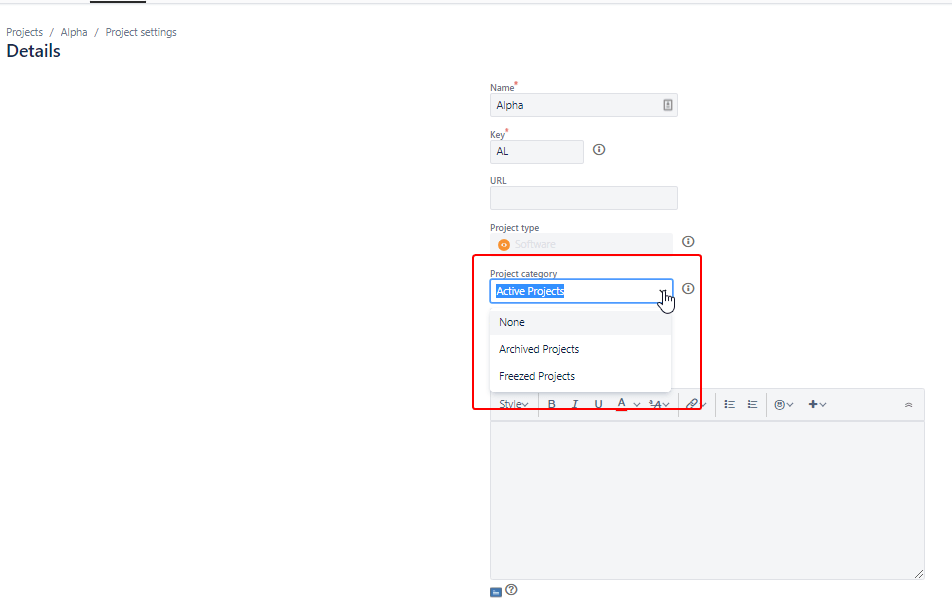Select Archived Projects from the category list
The height and width of the screenshot is (602, 952).
tap(539, 349)
